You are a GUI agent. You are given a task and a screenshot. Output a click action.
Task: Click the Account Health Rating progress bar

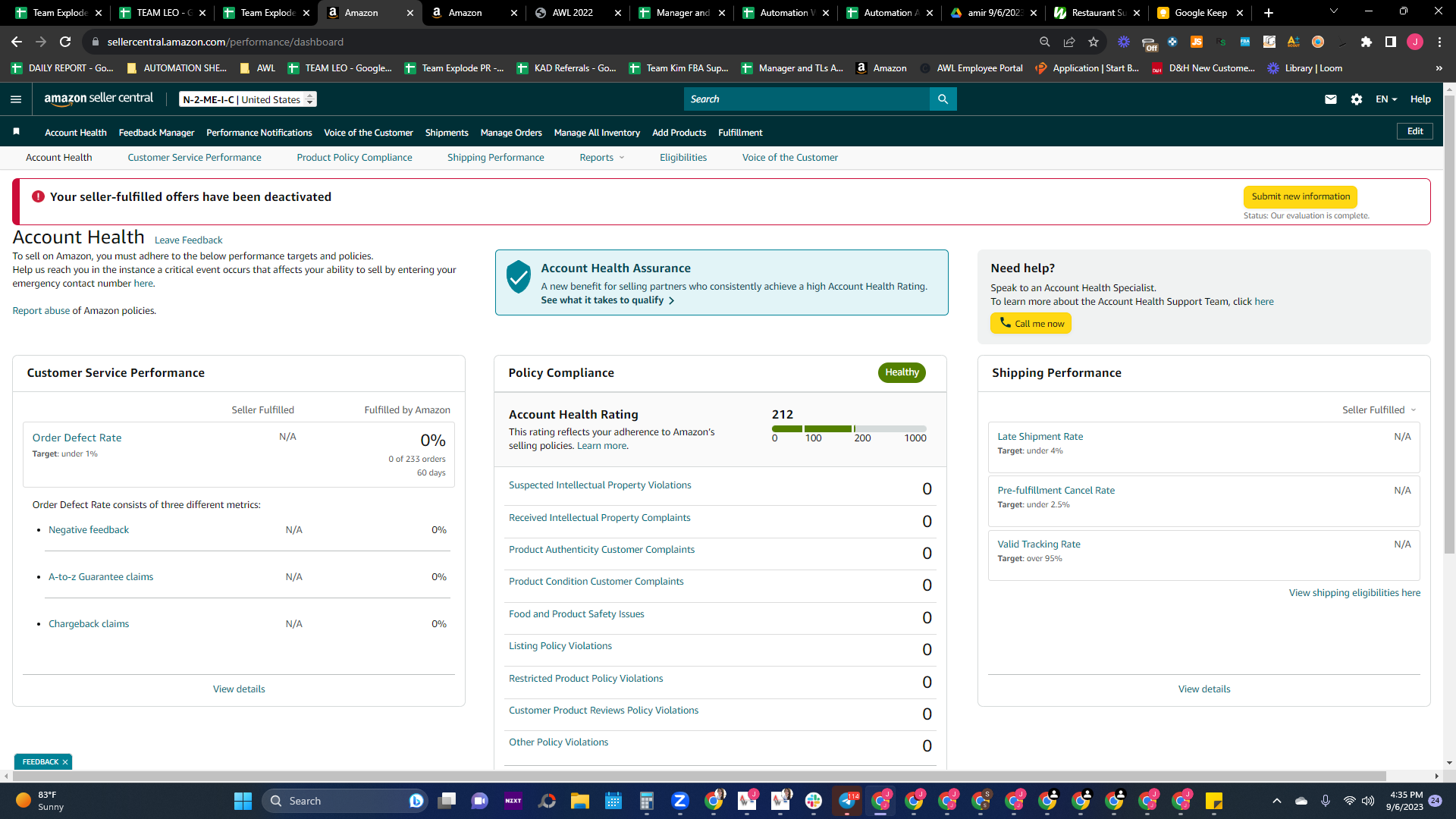pyautogui.click(x=849, y=429)
